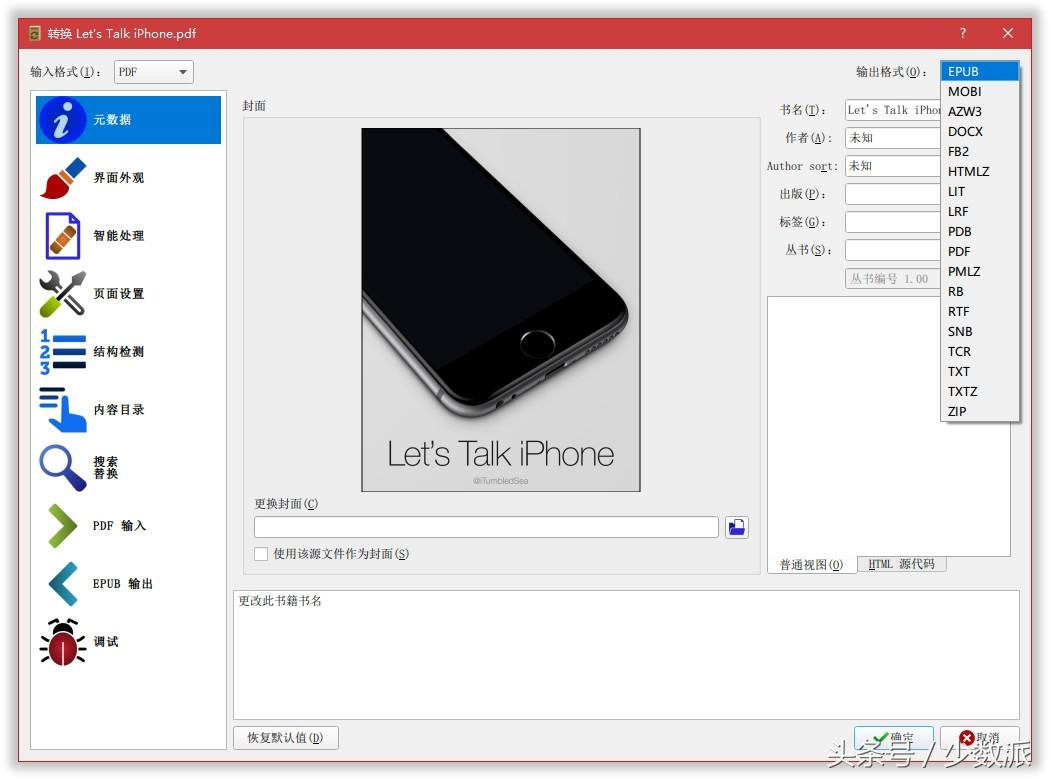Enable 使用该源文件作为封面 checkbox
This screenshot has width=1050, height=780.
pos(261,554)
